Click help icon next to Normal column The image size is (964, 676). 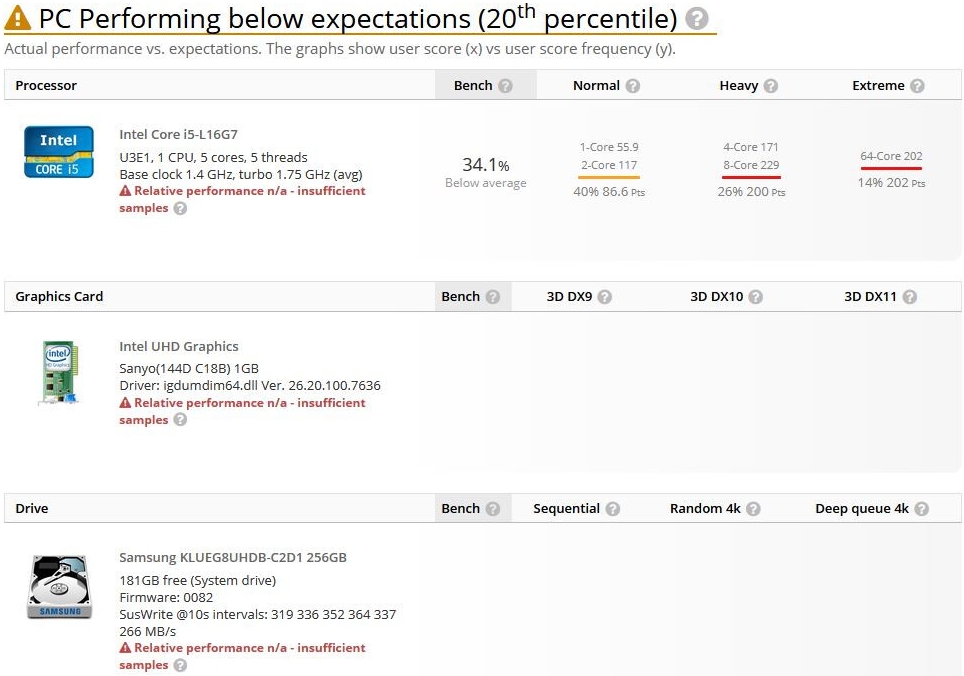tap(633, 86)
